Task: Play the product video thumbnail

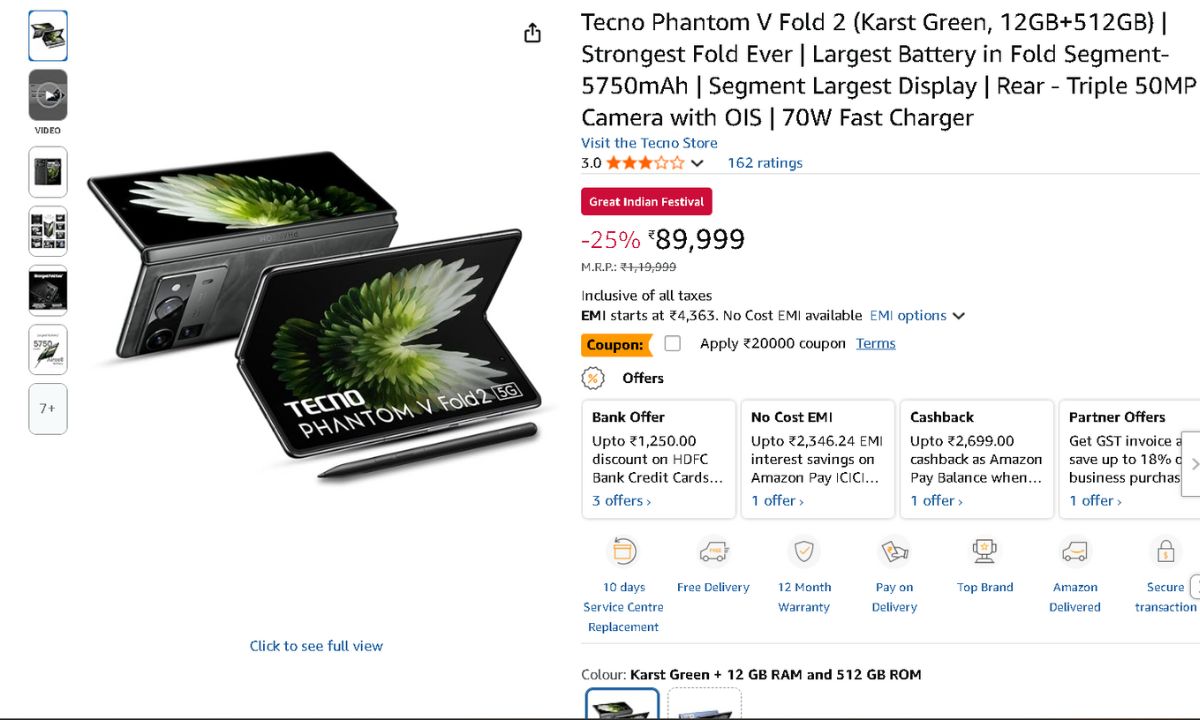Action: [48, 96]
